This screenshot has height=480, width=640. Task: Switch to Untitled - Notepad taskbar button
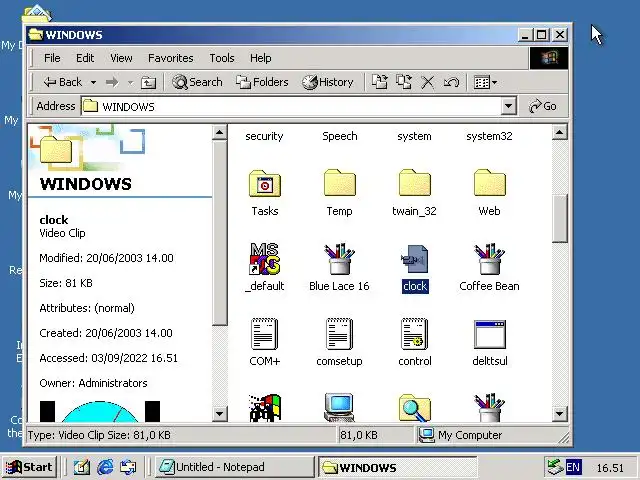click(x=235, y=467)
